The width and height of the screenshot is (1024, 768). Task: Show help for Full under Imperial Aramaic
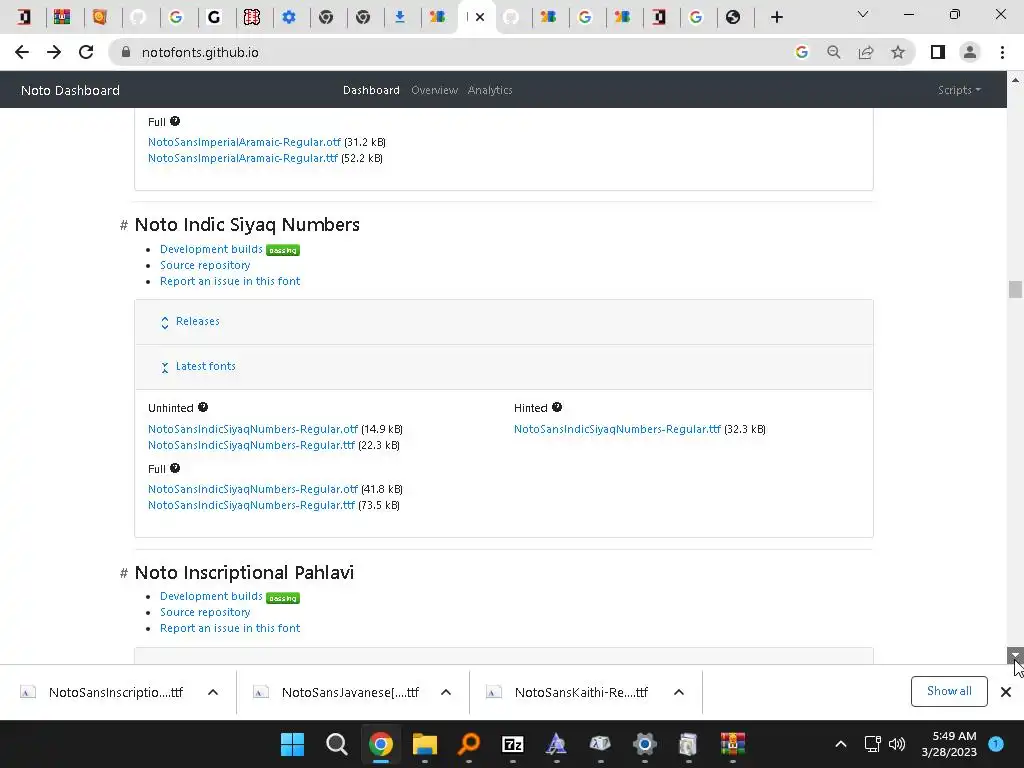(175, 121)
